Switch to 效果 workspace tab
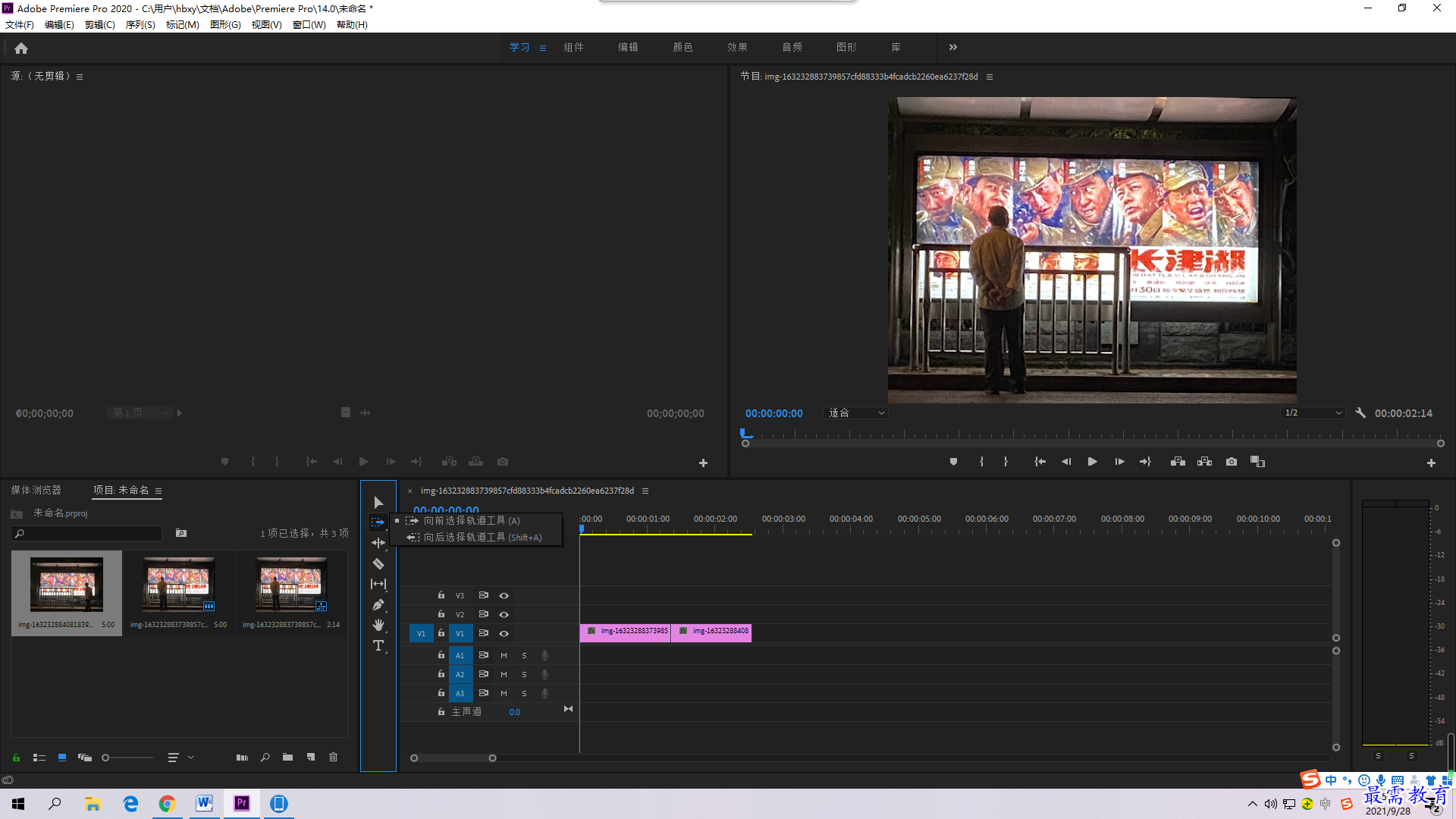This screenshot has width=1456, height=819. pos(737,47)
